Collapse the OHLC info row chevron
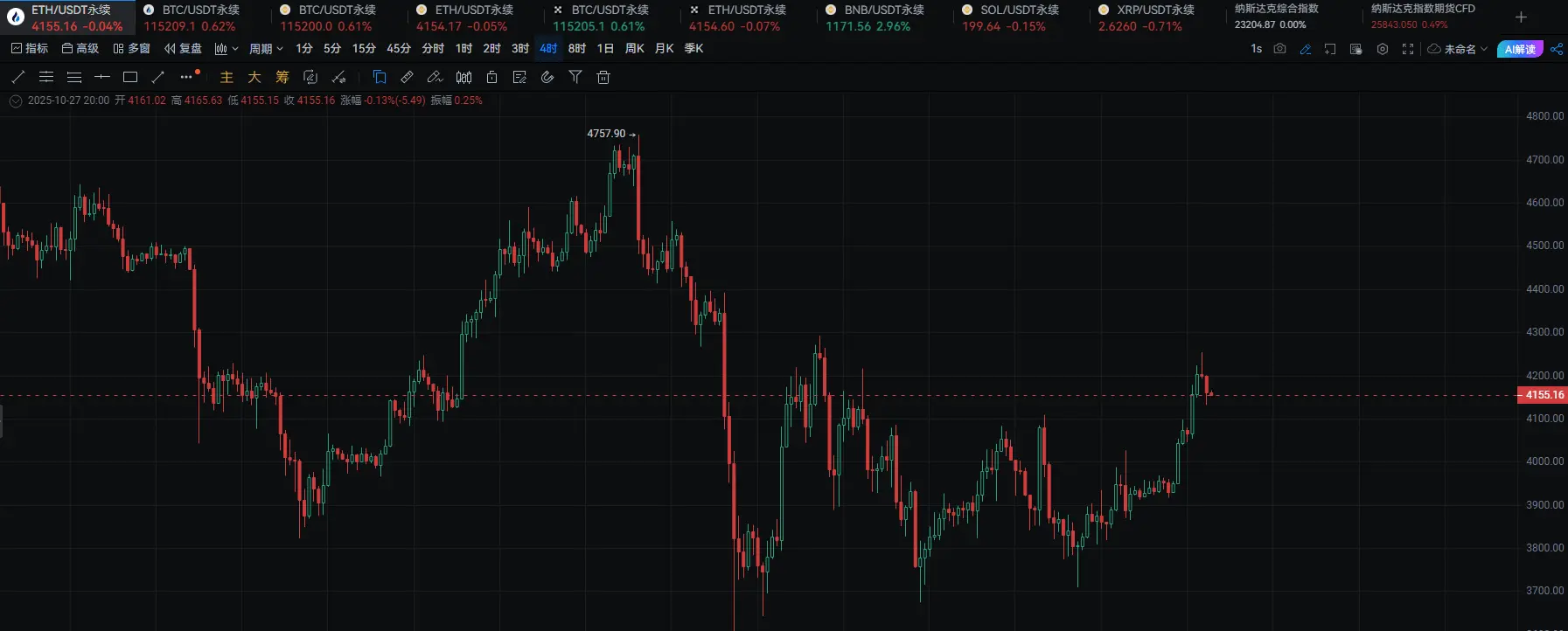Screen dimensions: 1568x631 pyautogui.click(x=16, y=101)
